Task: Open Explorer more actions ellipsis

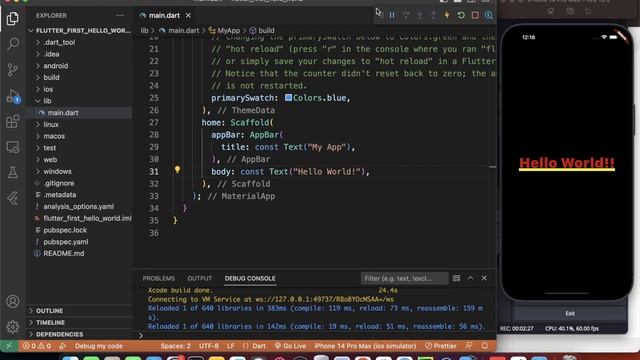Action: coord(120,16)
